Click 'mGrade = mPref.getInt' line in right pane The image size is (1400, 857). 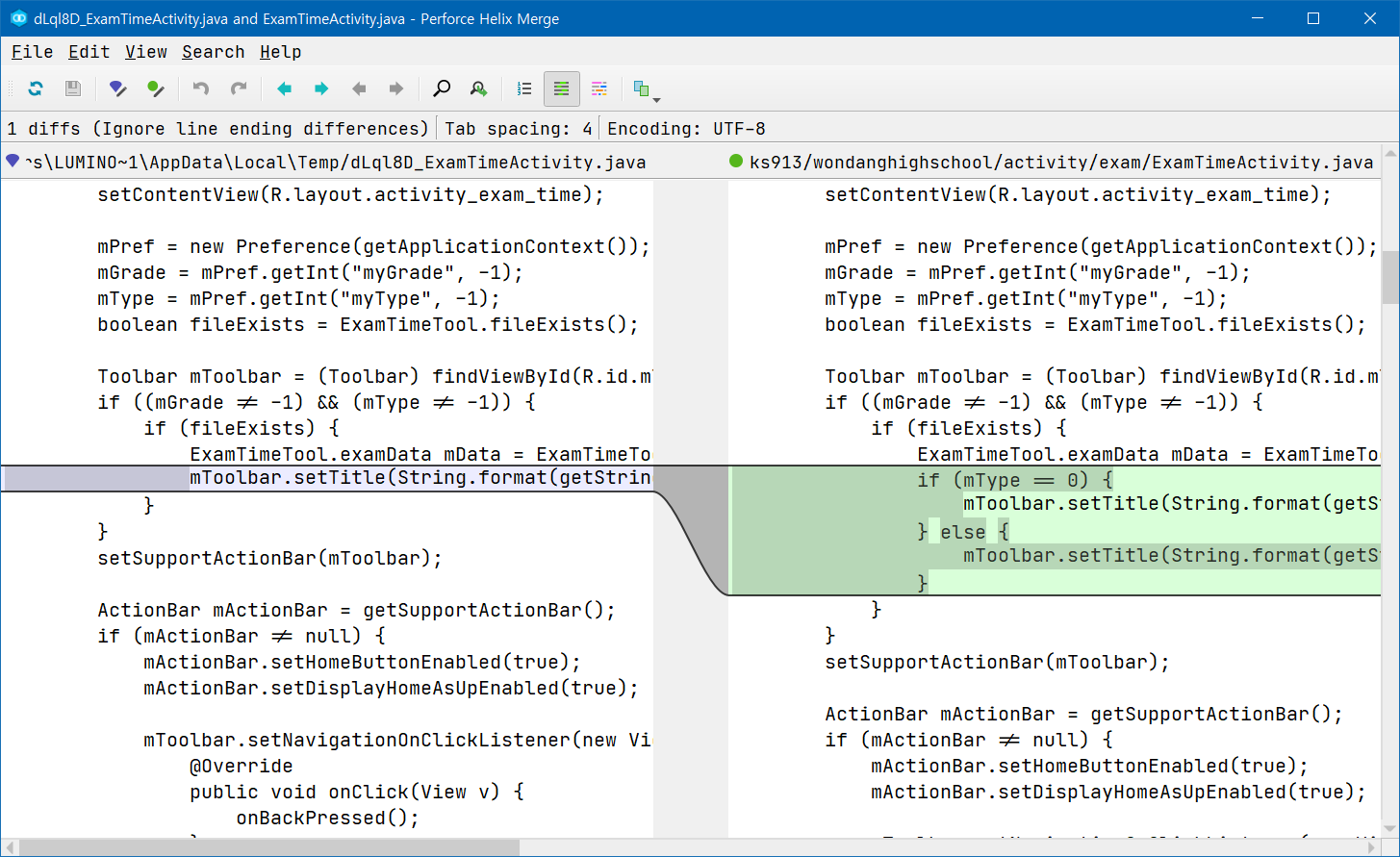click(x=1038, y=272)
